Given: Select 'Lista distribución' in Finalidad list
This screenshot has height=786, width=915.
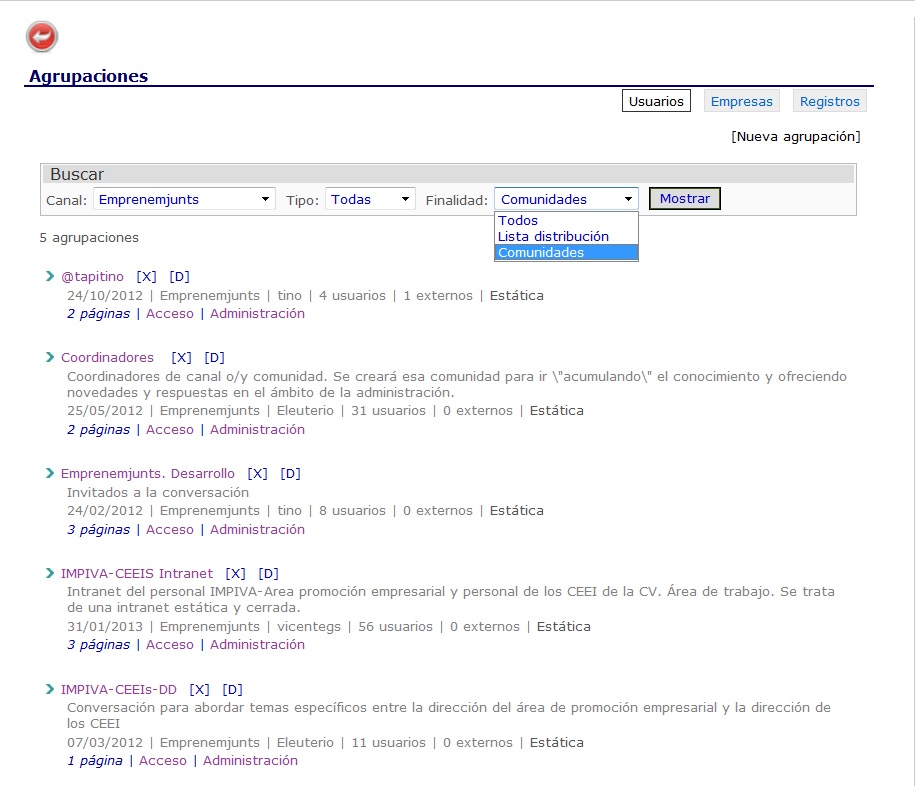Looking at the screenshot, I should [x=553, y=237].
